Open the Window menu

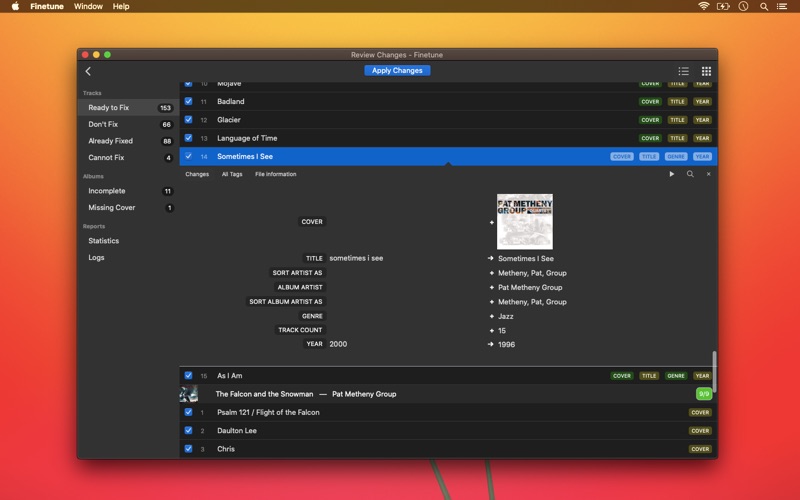tap(88, 6)
